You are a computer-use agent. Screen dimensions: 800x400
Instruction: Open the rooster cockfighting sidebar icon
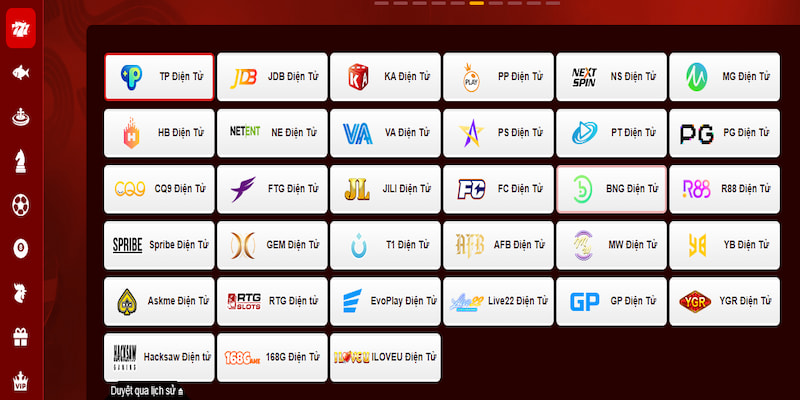(21, 293)
